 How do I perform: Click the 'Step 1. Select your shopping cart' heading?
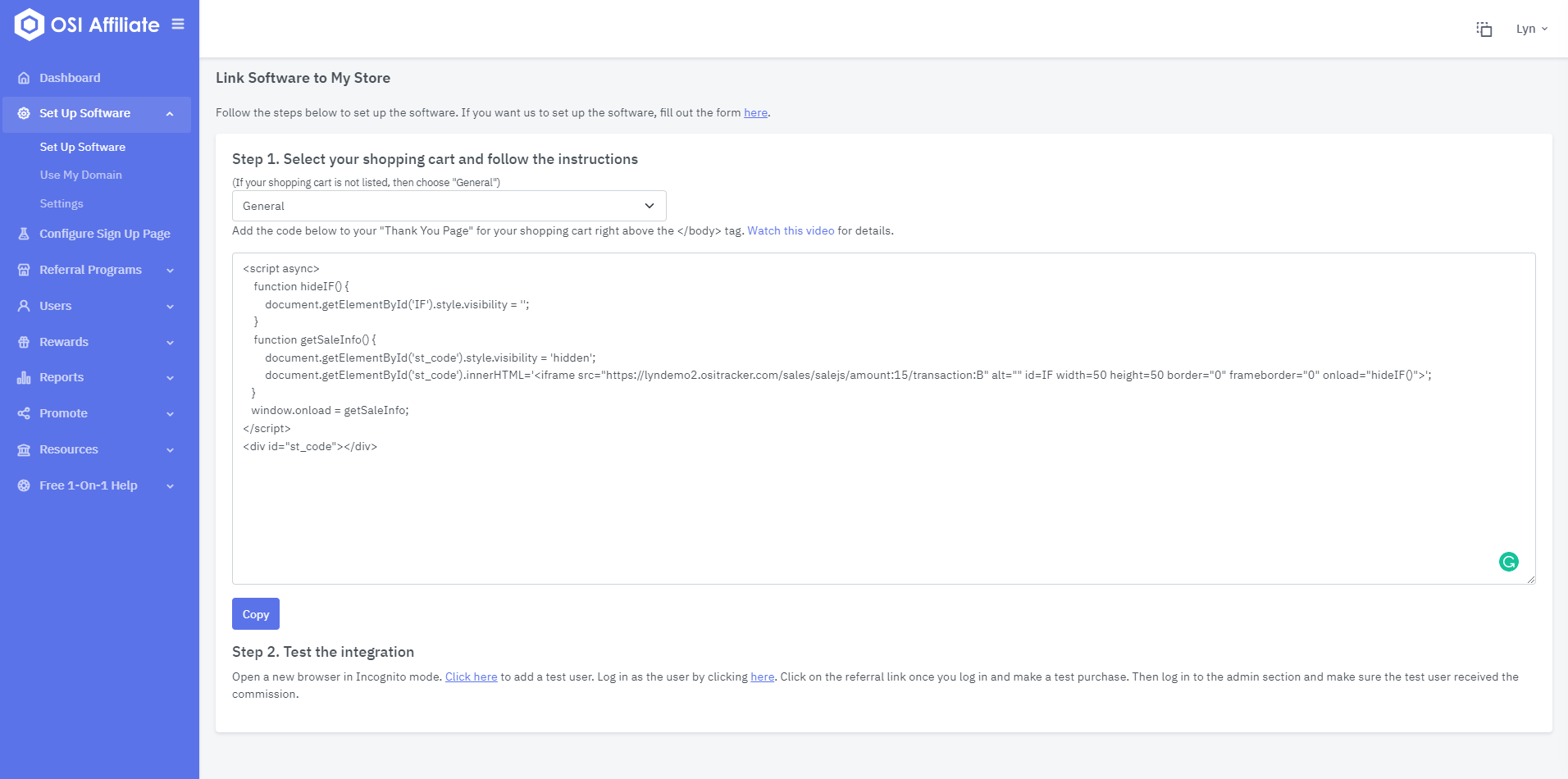click(x=435, y=159)
